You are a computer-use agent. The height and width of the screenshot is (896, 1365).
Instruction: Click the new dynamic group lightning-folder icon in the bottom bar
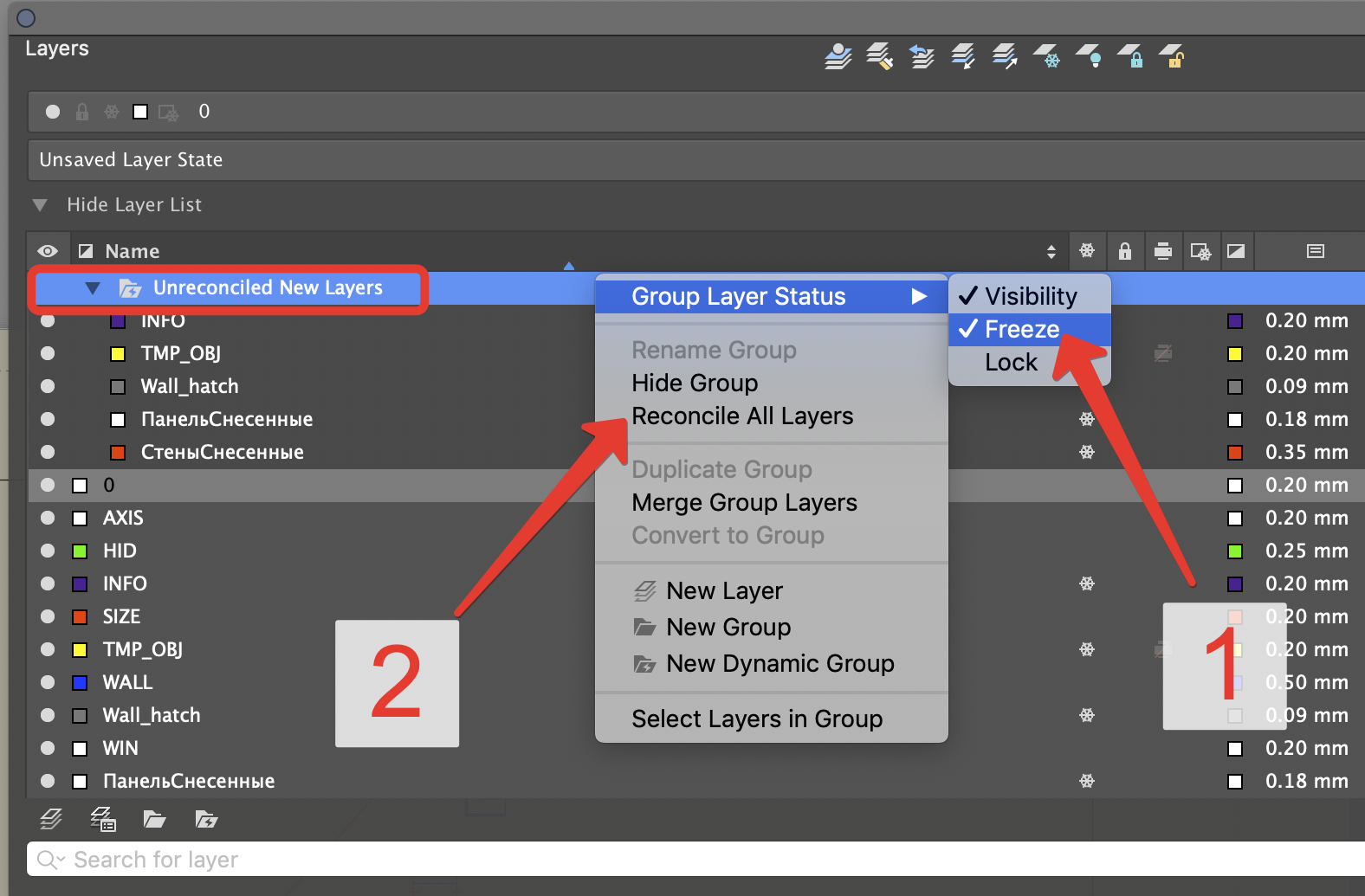coord(206,818)
